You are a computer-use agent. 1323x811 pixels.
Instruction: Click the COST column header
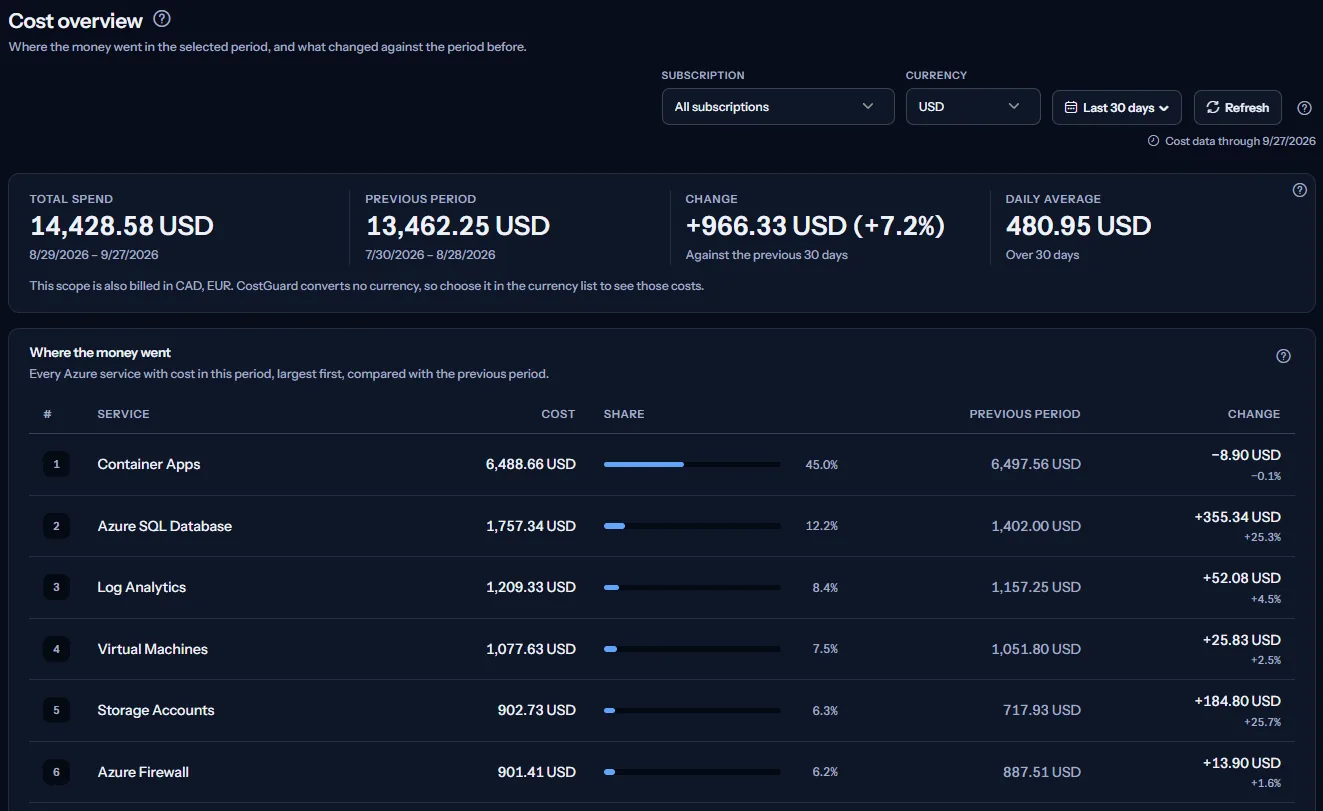pos(558,414)
